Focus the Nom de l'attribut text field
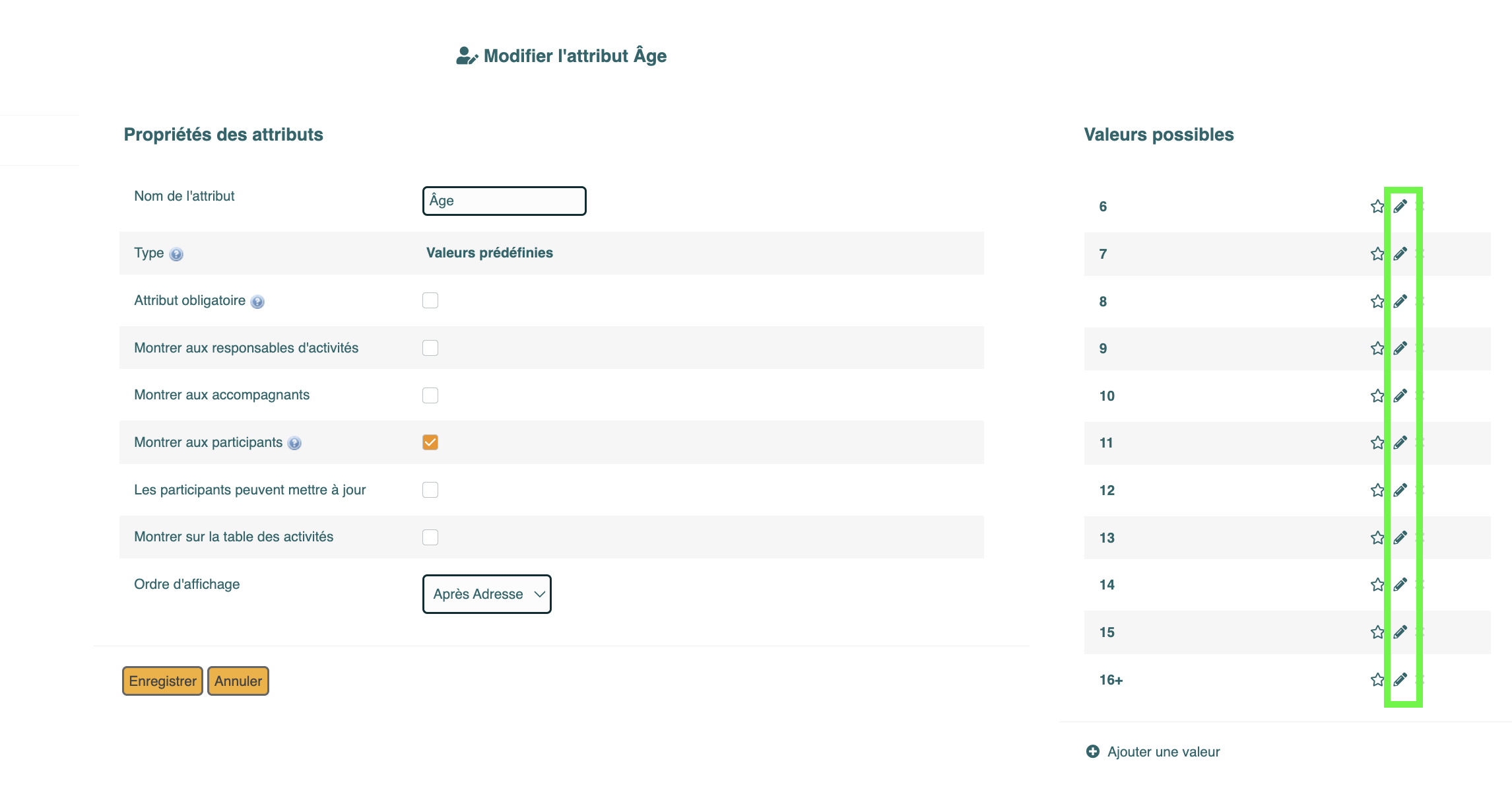 [x=504, y=201]
